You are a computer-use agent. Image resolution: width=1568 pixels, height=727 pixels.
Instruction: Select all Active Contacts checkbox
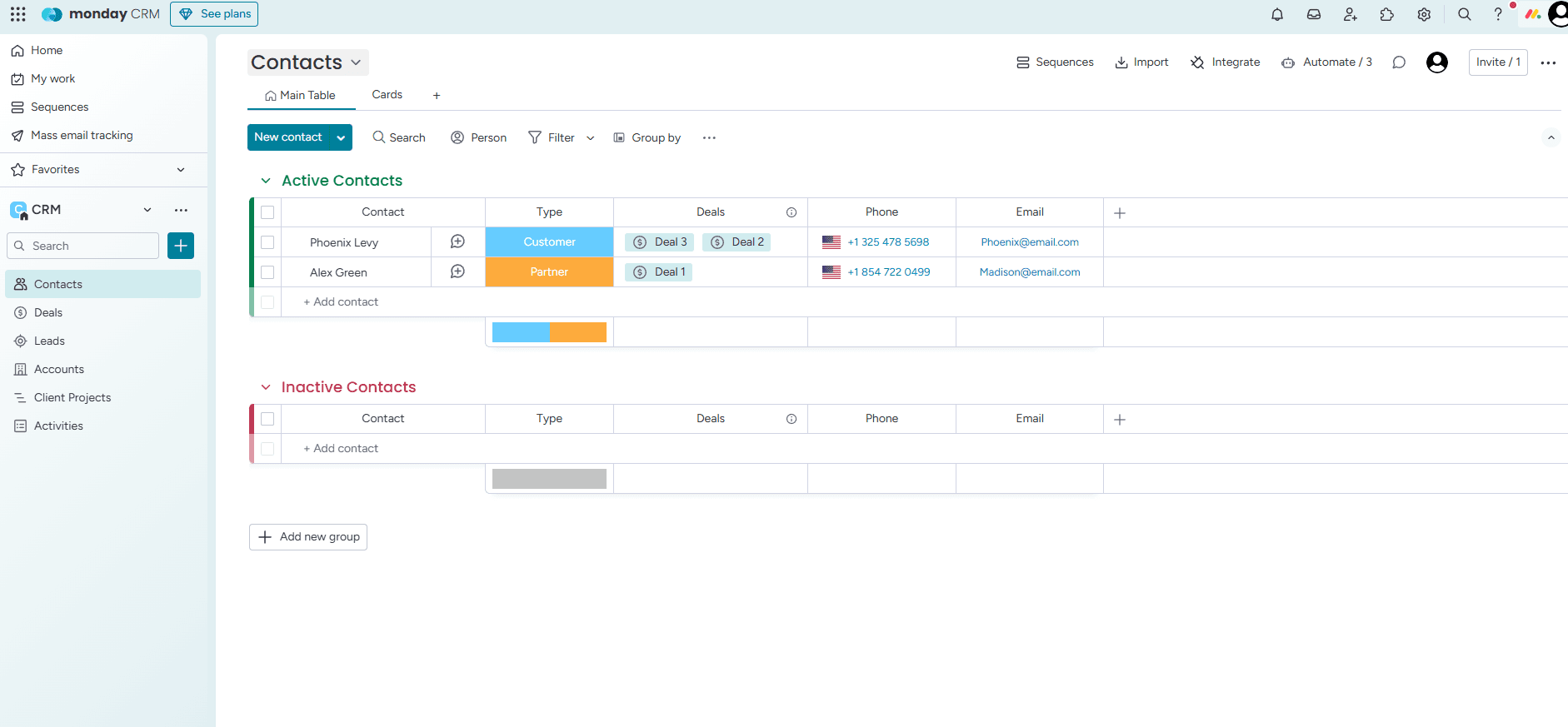click(267, 212)
